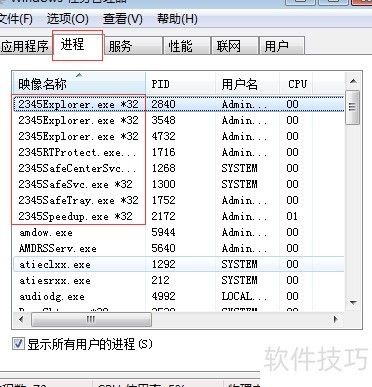
Task: Switch to the 服务 tab
Action: click(x=133, y=46)
